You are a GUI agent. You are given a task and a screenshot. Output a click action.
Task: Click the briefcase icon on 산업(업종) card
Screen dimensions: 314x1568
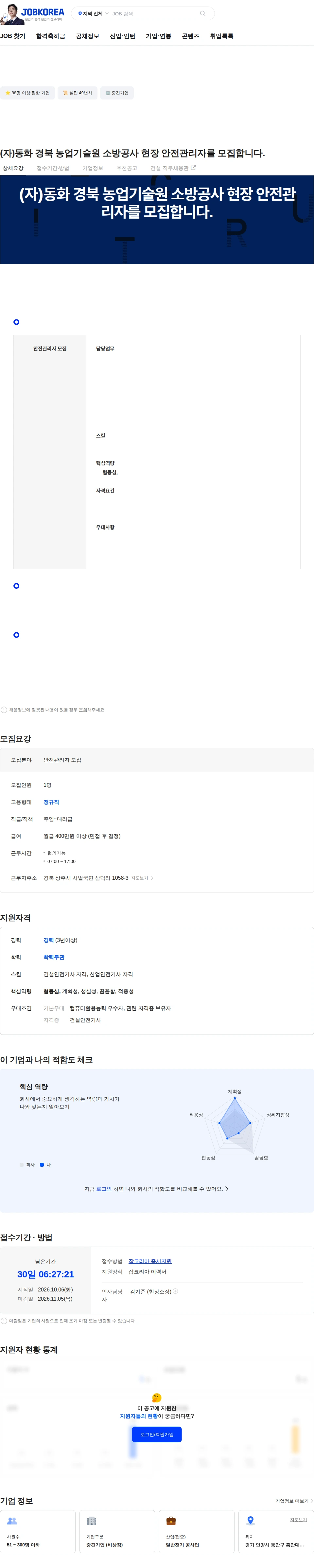171,1521
